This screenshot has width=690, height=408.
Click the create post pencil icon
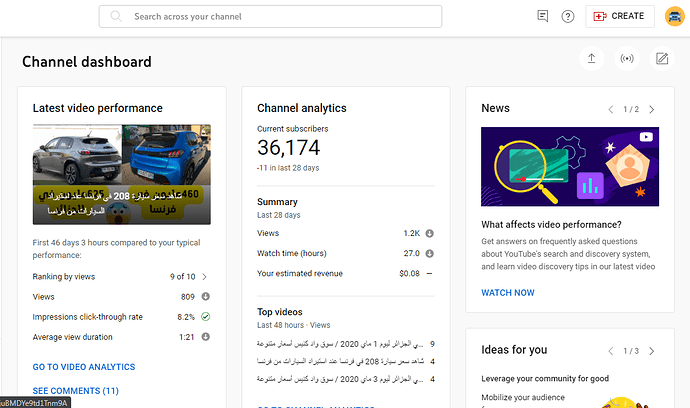[x=662, y=59]
